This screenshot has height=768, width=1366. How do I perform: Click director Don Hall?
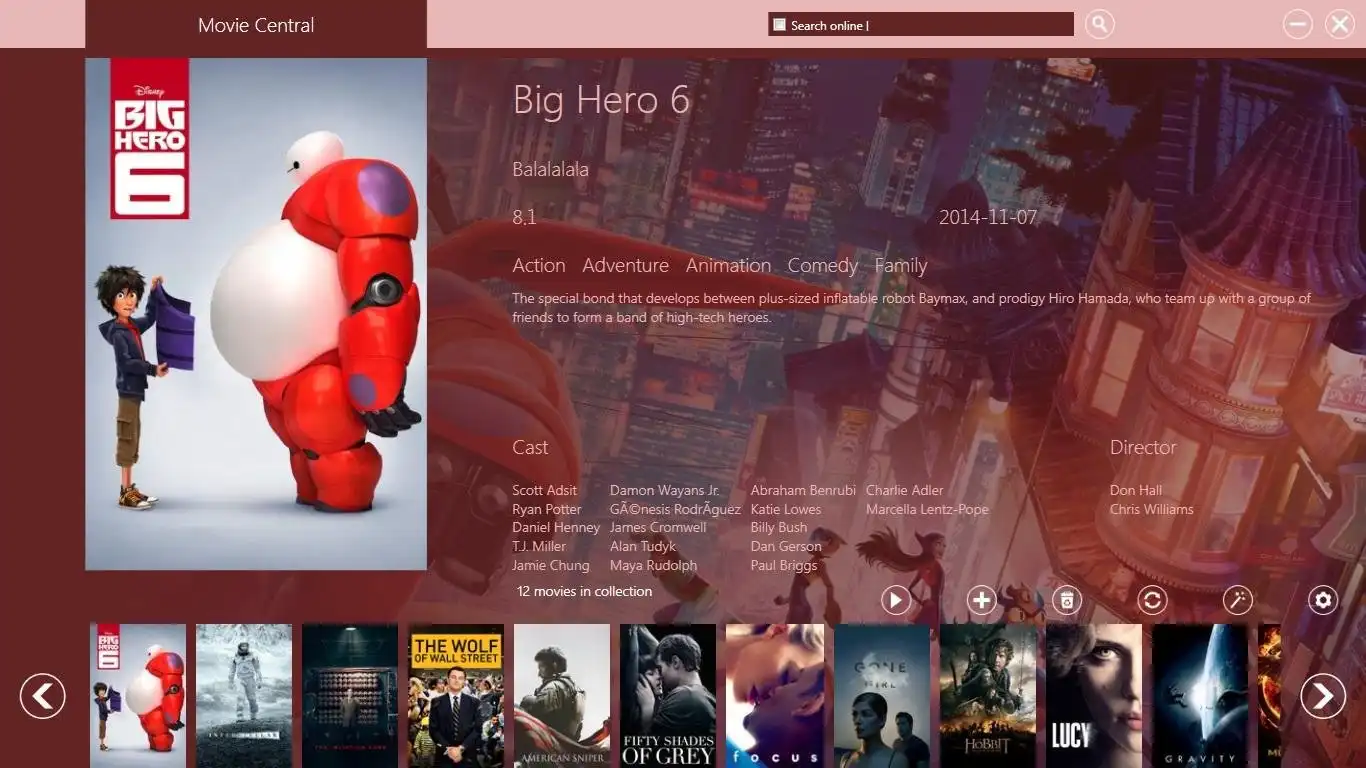coord(1136,490)
